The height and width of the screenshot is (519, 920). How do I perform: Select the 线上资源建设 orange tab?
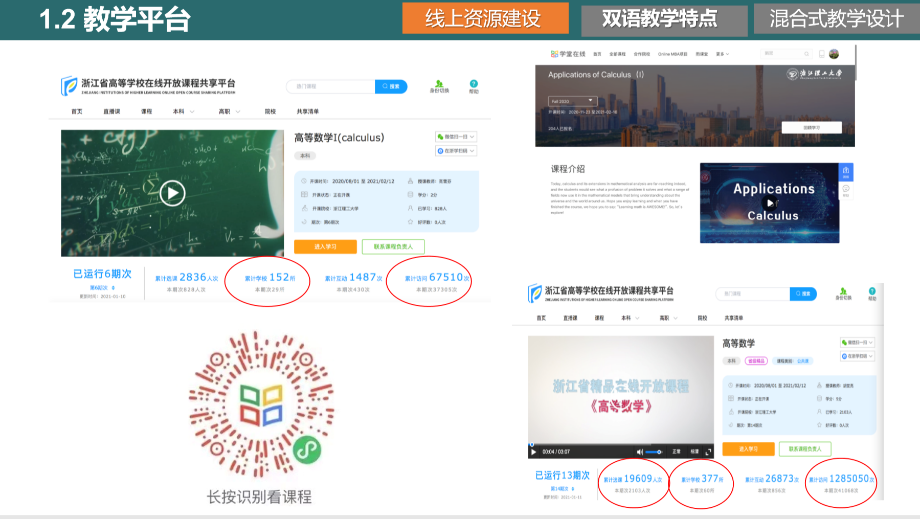point(485,18)
